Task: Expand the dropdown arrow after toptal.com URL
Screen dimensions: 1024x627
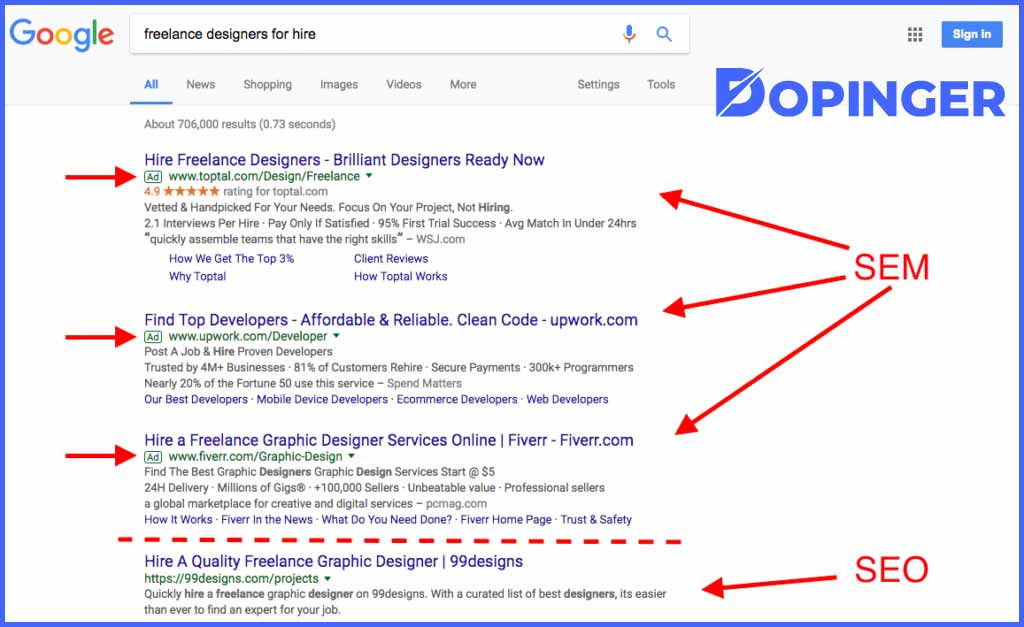Action: (x=369, y=176)
